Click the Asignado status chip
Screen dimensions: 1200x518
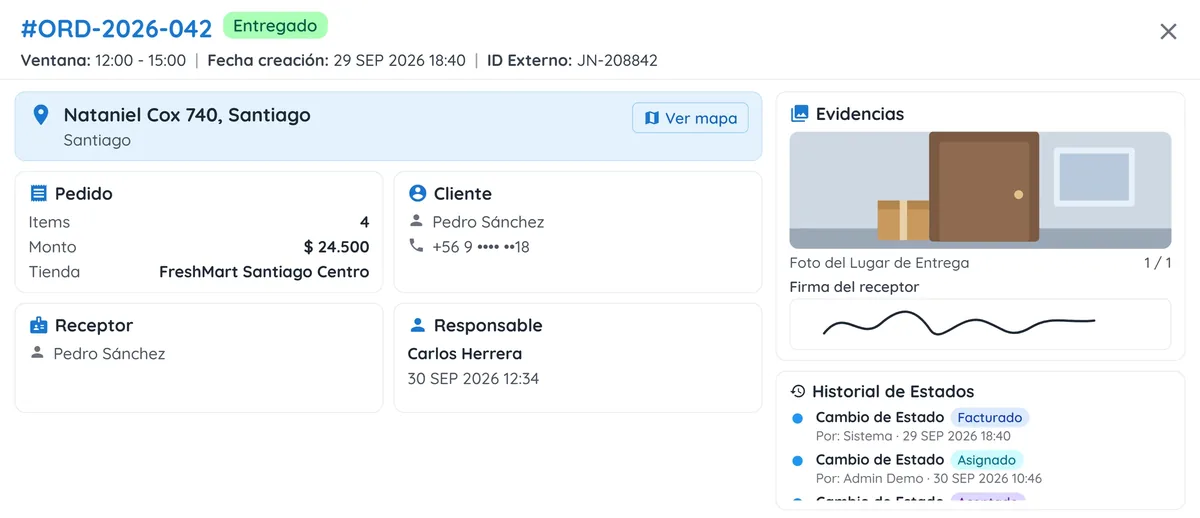point(987,460)
